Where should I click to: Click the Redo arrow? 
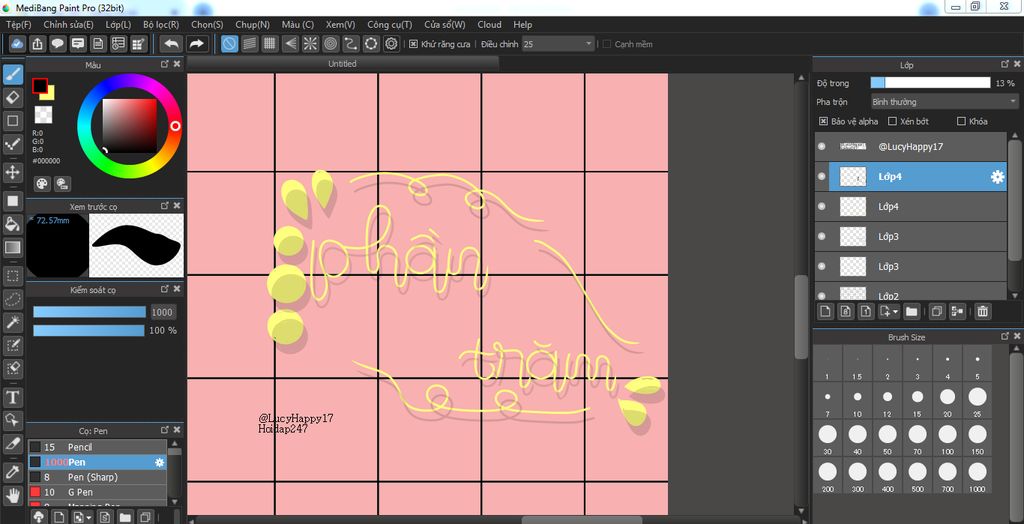(x=196, y=44)
